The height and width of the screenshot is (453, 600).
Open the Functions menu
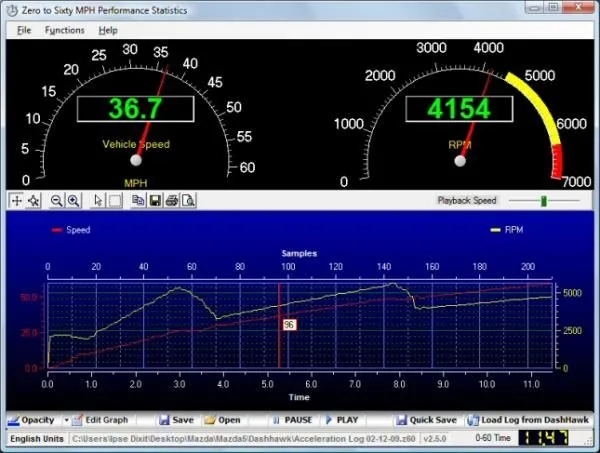point(65,30)
